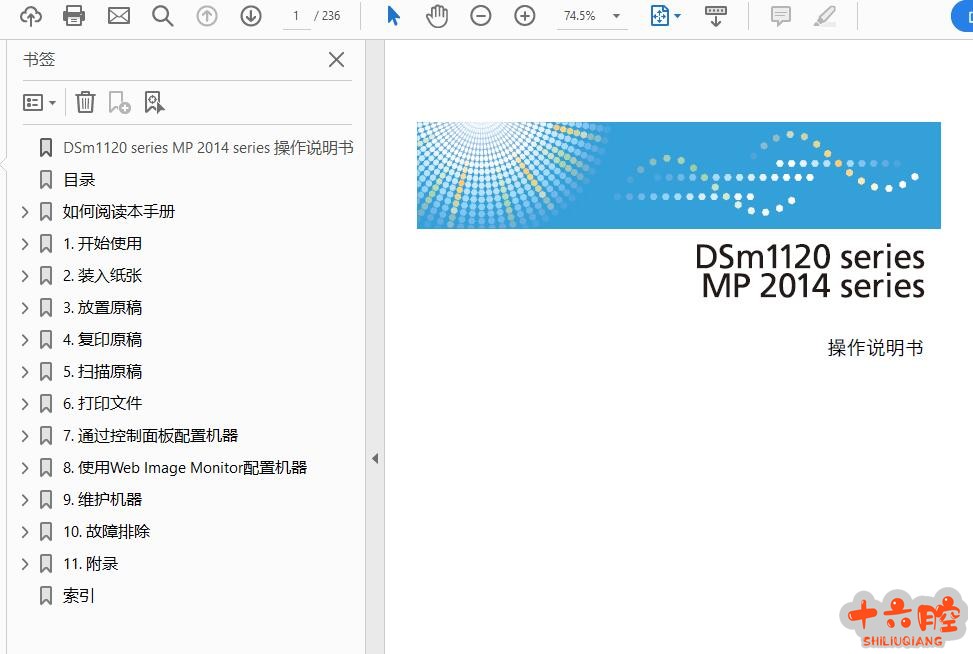Click the zoom out minus icon
This screenshot has height=654, width=973.
(481, 16)
